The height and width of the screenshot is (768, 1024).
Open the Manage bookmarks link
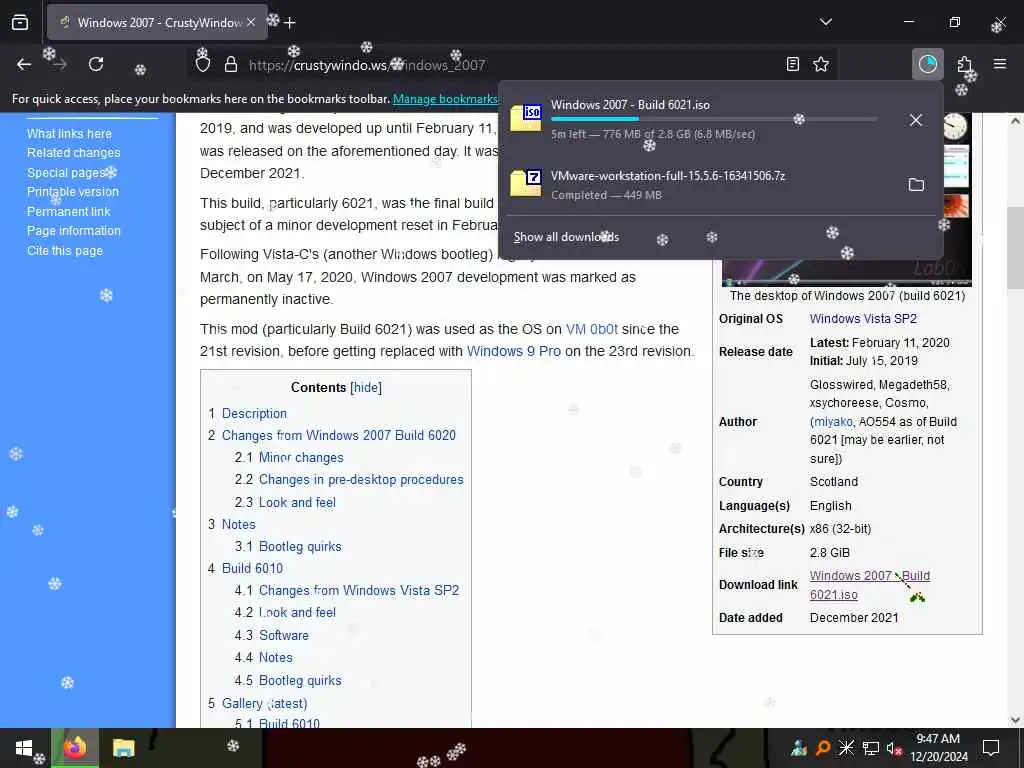445,99
